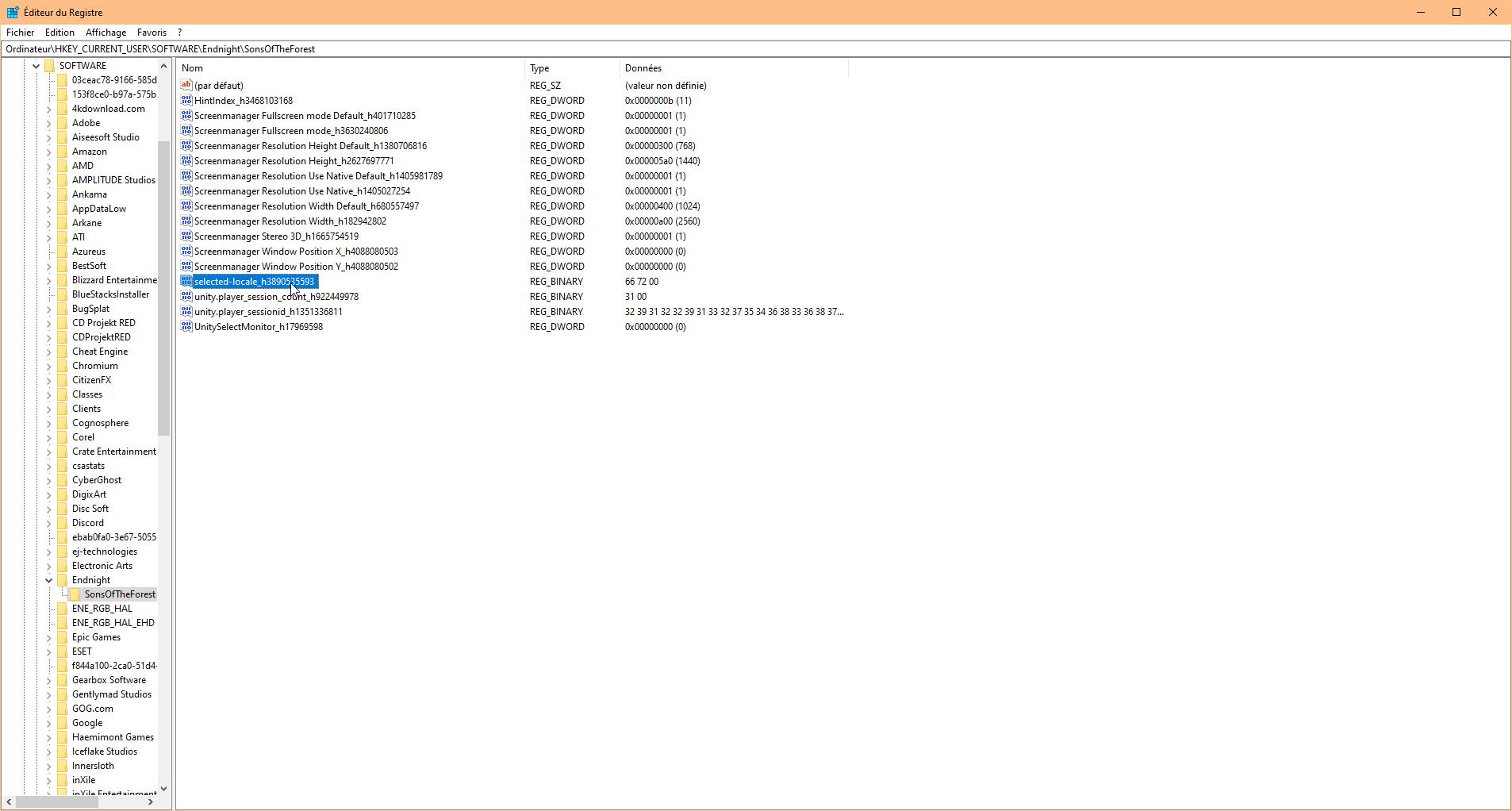The height and width of the screenshot is (811, 1512).
Task: Collapse the SOFTWARE tree node
Action: click(x=36, y=65)
